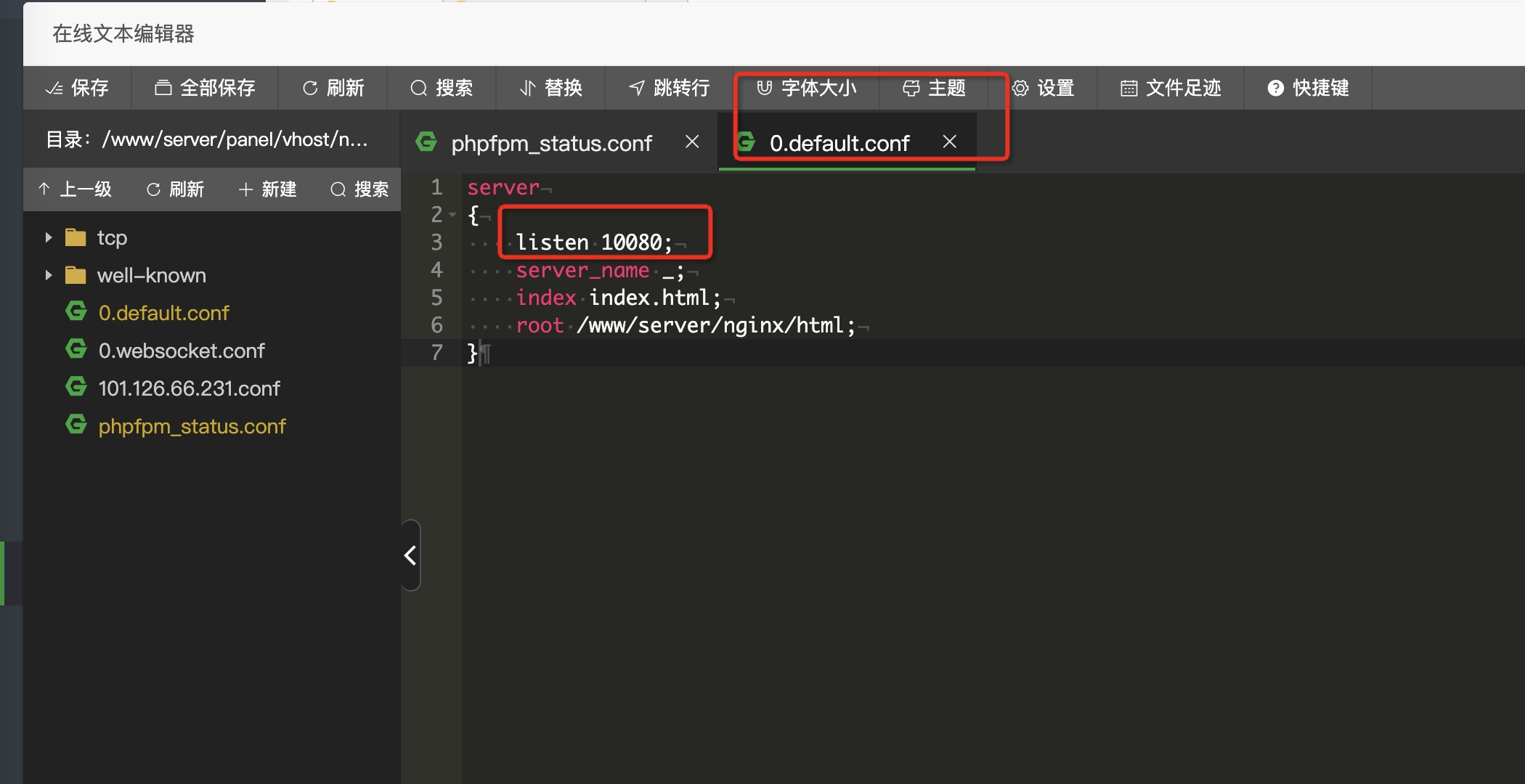
Task: Open 0.websocket.conf in file tree
Action: pos(182,351)
